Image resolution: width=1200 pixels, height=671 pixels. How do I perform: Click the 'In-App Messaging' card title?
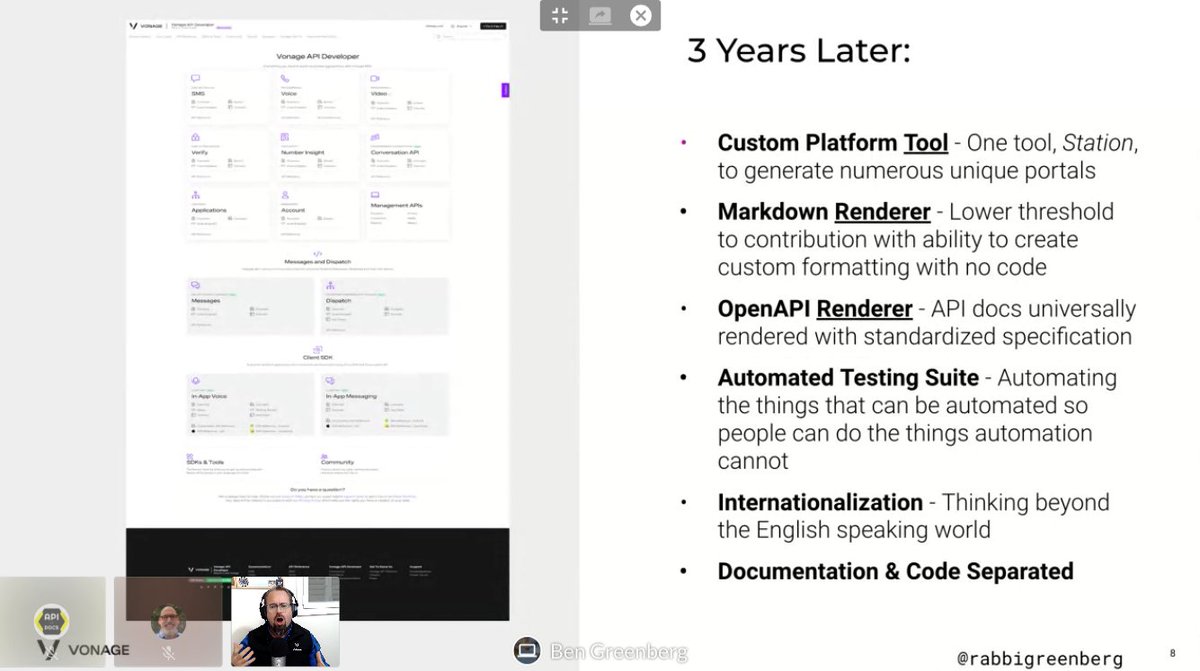[x=349, y=396]
